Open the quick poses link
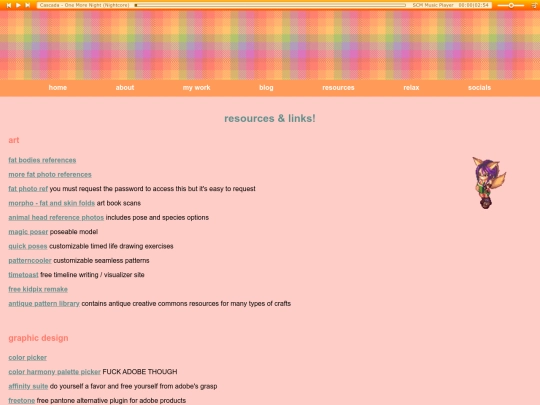The width and height of the screenshot is (540, 405). coord(28,246)
